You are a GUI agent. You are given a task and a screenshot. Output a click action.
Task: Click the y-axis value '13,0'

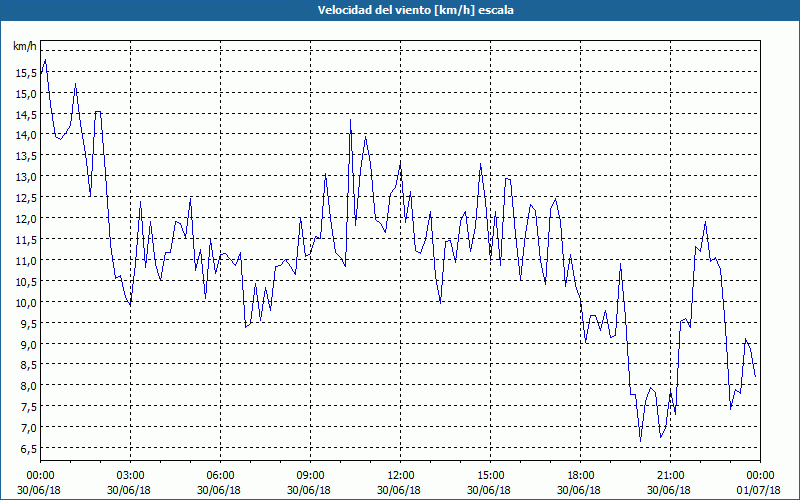pos(26,178)
